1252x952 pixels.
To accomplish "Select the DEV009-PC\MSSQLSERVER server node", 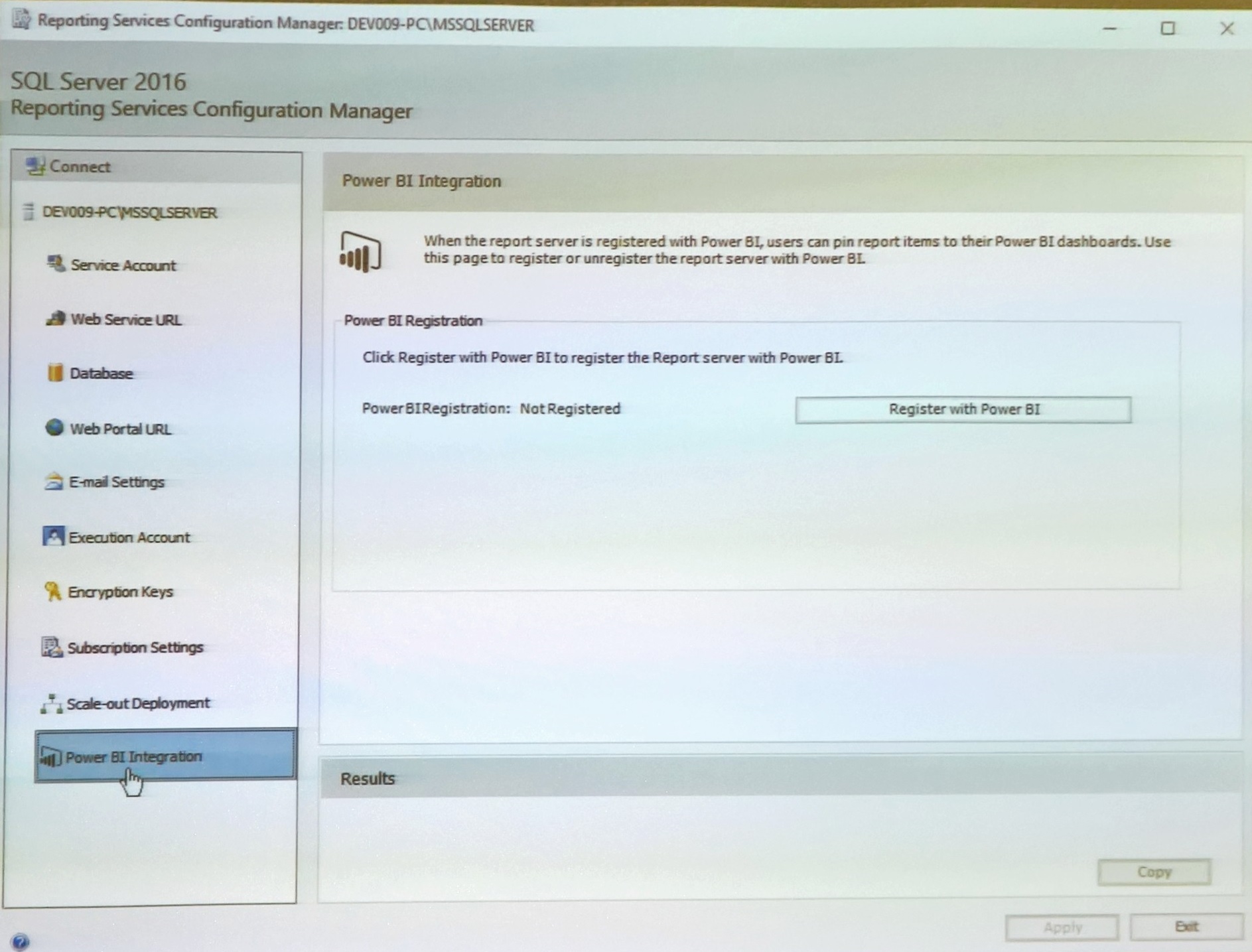I will (x=129, y=213).
